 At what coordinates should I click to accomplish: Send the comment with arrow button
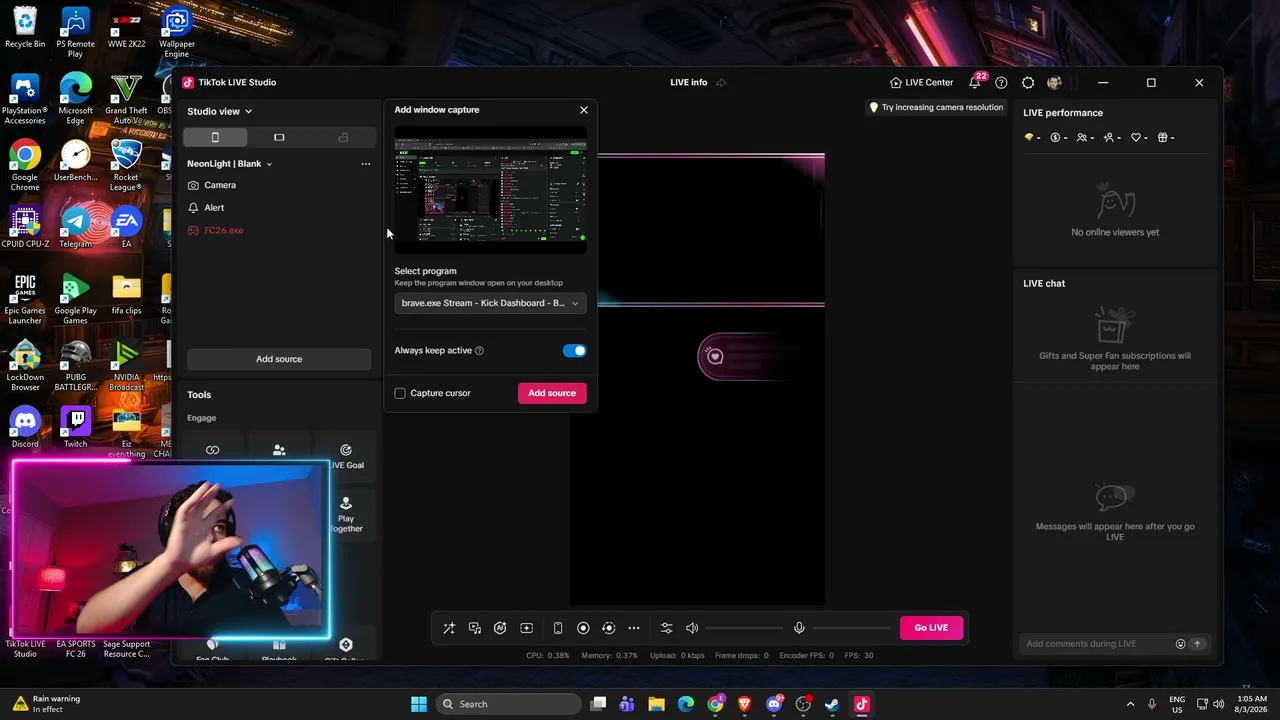pyautogui.click(x=1197, y=644)
